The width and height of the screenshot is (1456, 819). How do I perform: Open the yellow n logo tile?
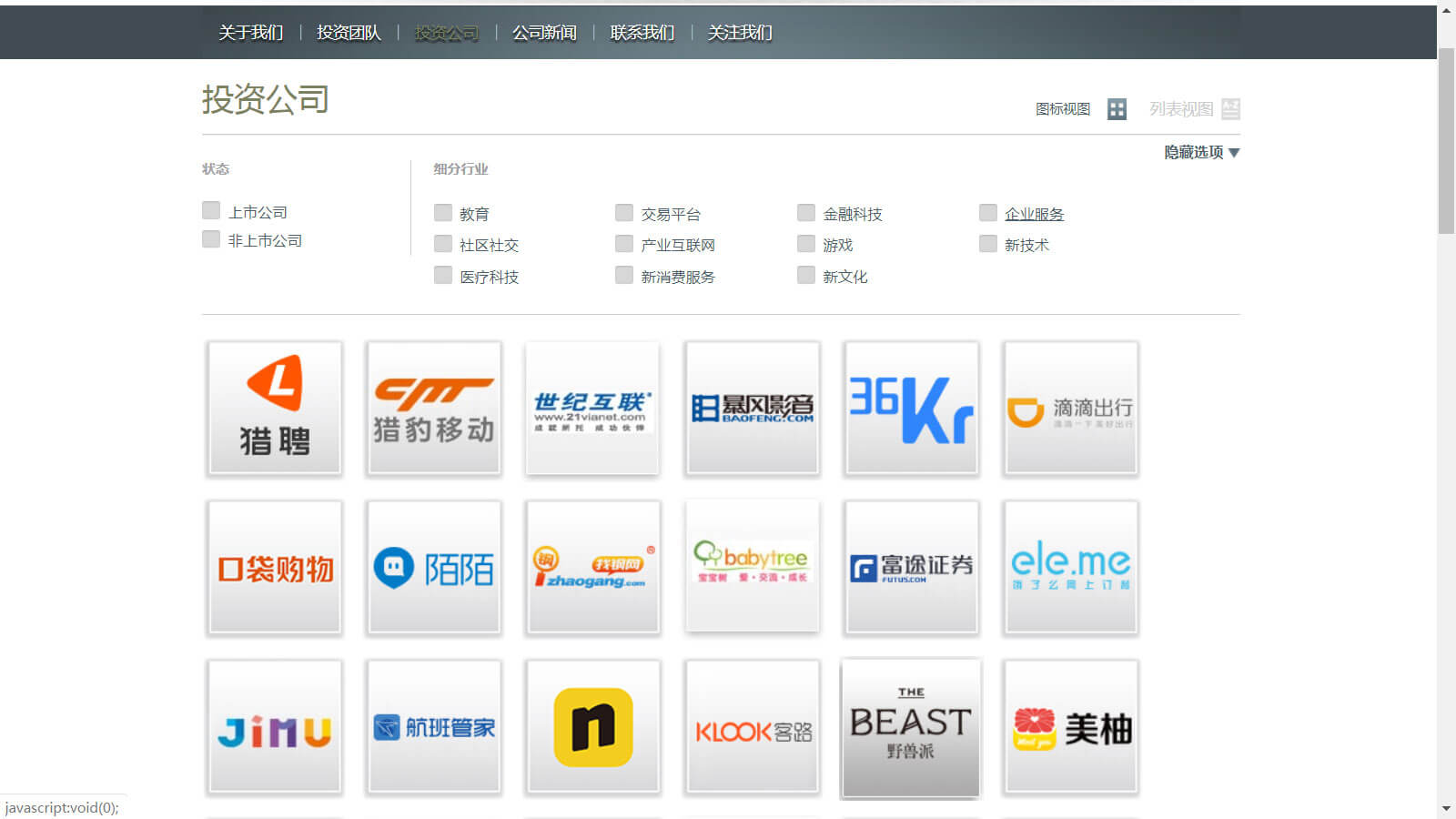click(593, 727)
